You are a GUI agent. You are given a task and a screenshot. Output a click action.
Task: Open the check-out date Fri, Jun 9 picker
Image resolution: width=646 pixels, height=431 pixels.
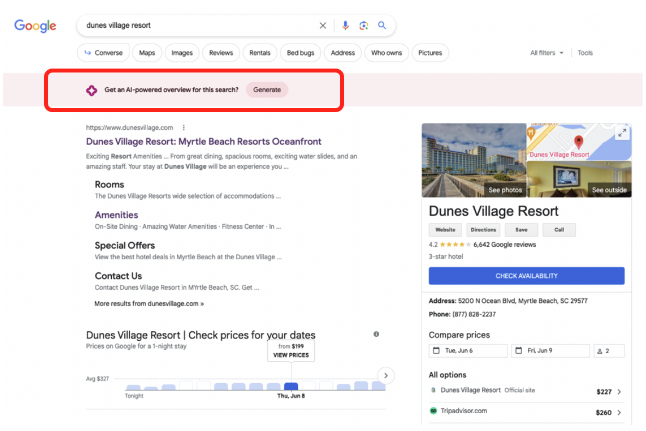click(x=550, y=351)
